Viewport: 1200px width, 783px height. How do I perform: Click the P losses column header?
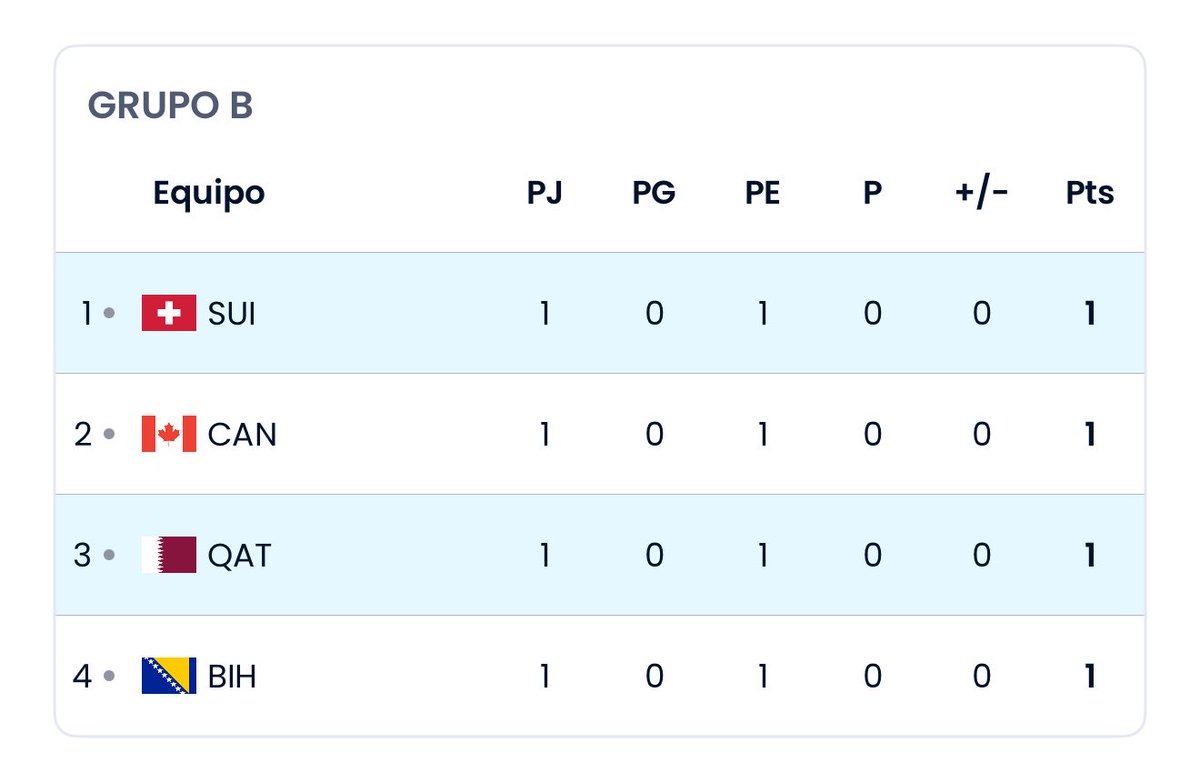[872, 192]
